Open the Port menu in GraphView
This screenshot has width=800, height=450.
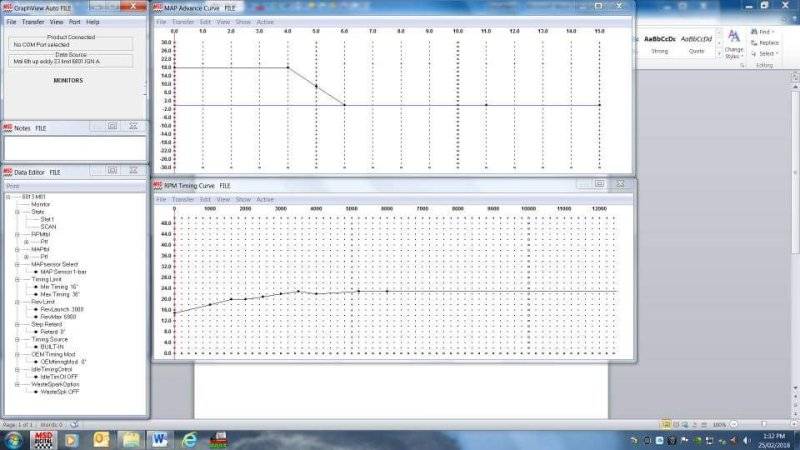click(75, 21)
